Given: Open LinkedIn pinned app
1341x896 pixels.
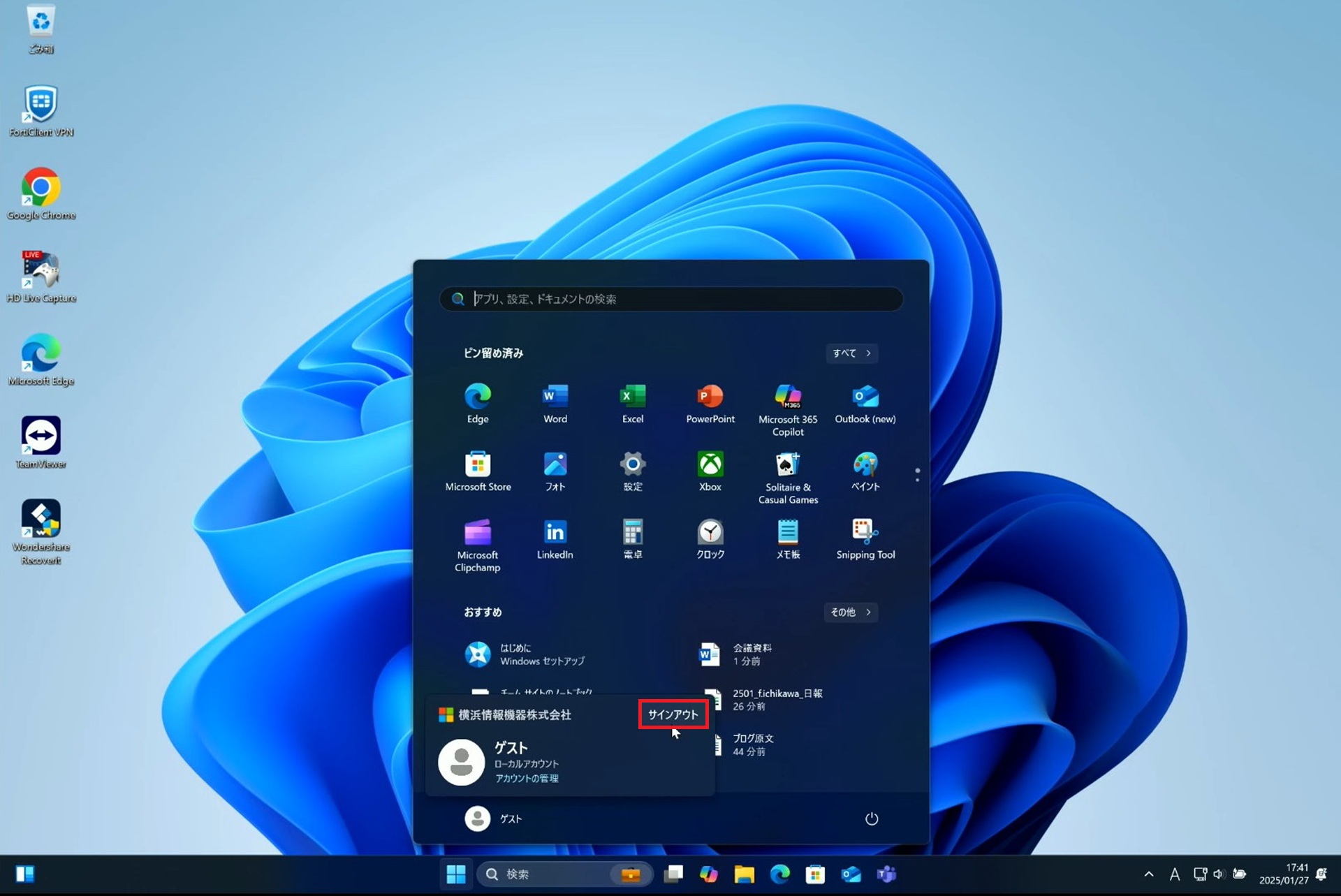Looking at the screenshot, I should [x=555, y=539].
